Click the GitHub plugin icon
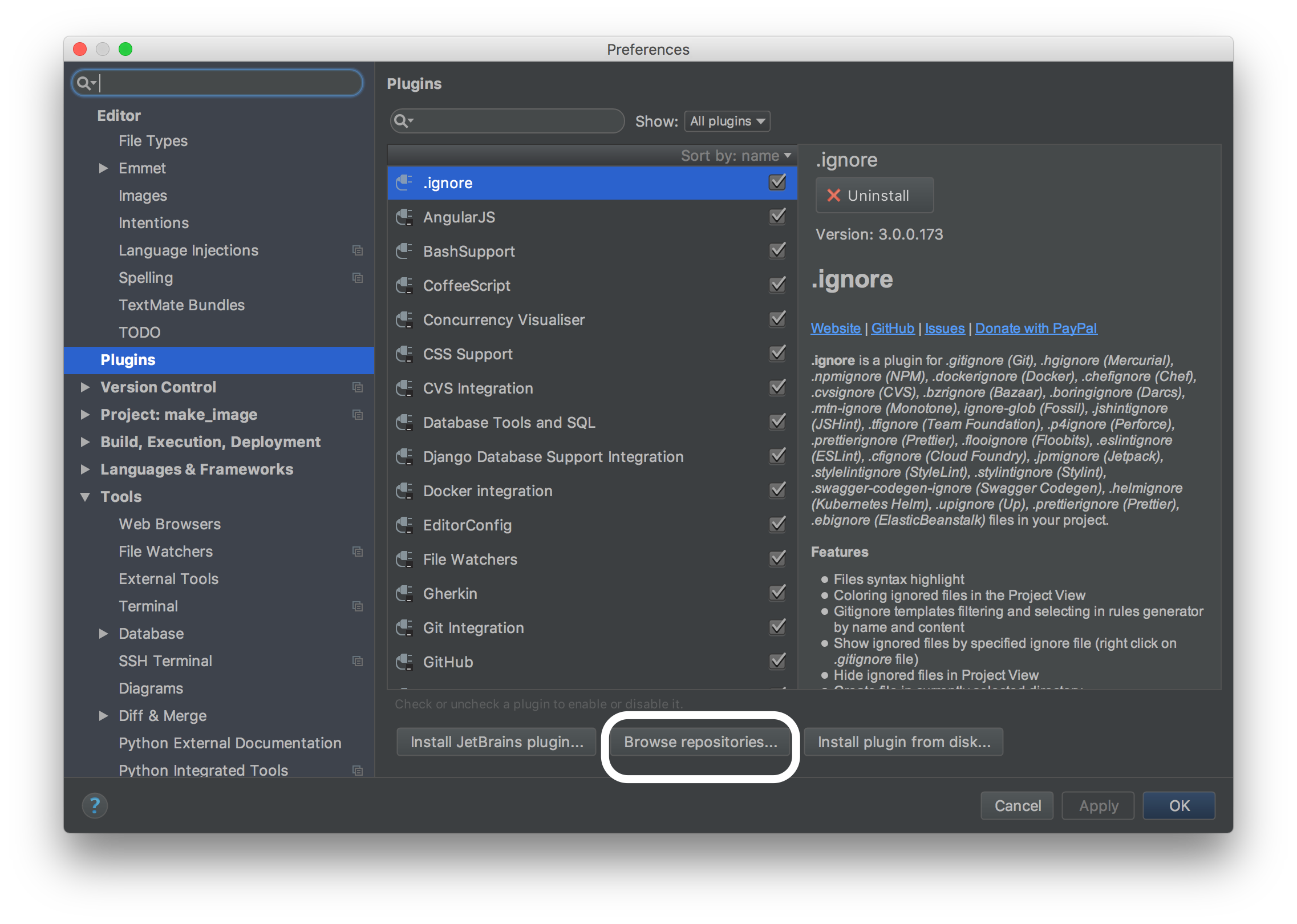The width and height of the screenshot is (1297, 924). point(404,662)
